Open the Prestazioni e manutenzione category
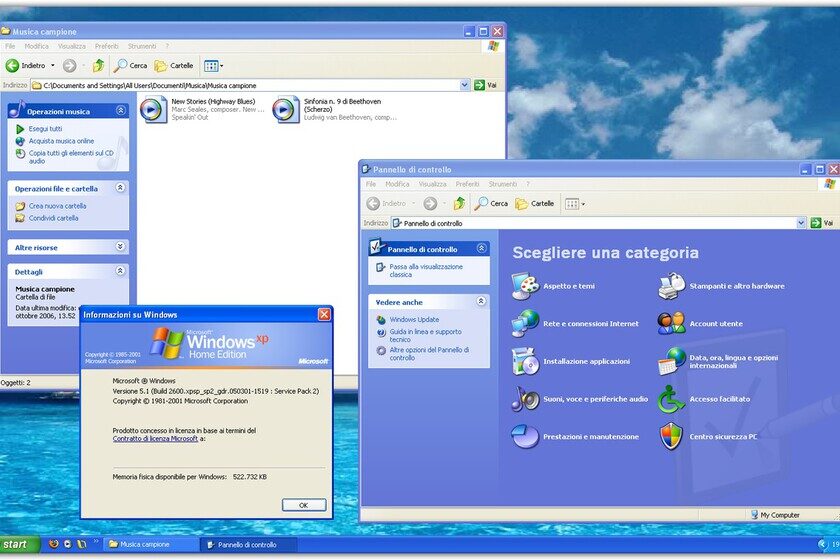 (575, 437)
